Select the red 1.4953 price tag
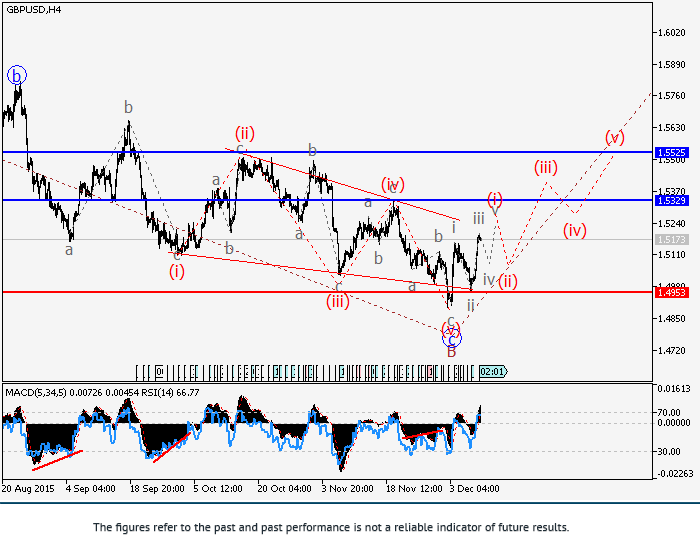The height and width of the screenshot is (552, 700). 672,293
